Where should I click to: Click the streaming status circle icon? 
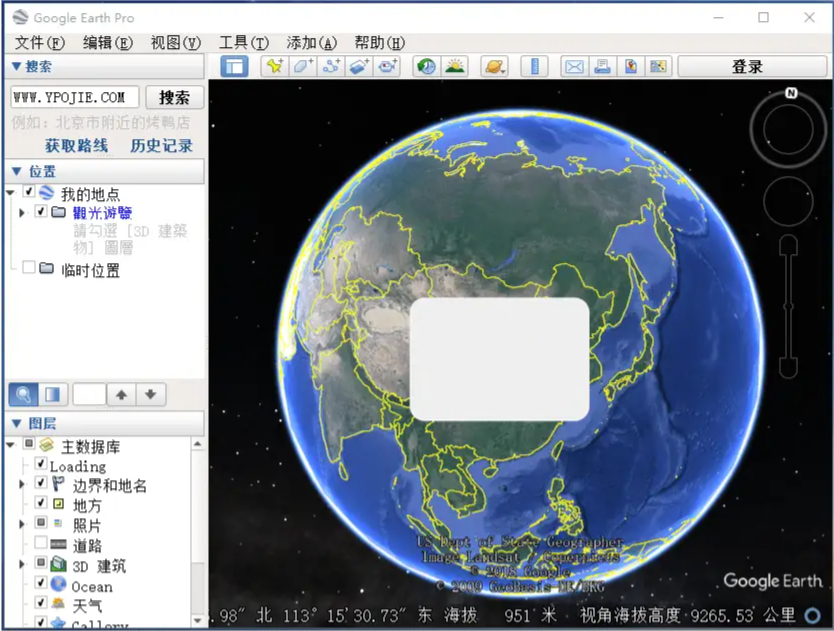[812, 616]
